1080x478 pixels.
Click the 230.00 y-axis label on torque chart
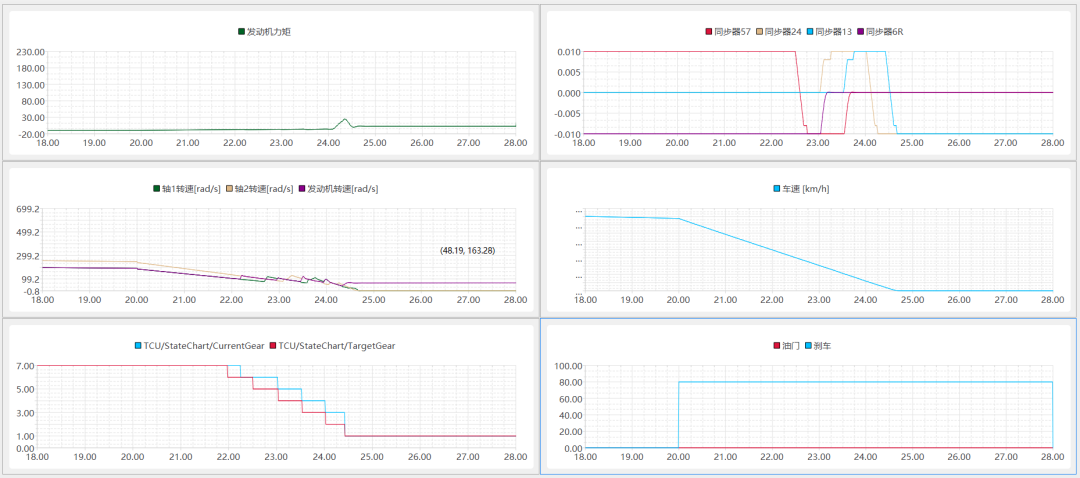click(32, 52)
